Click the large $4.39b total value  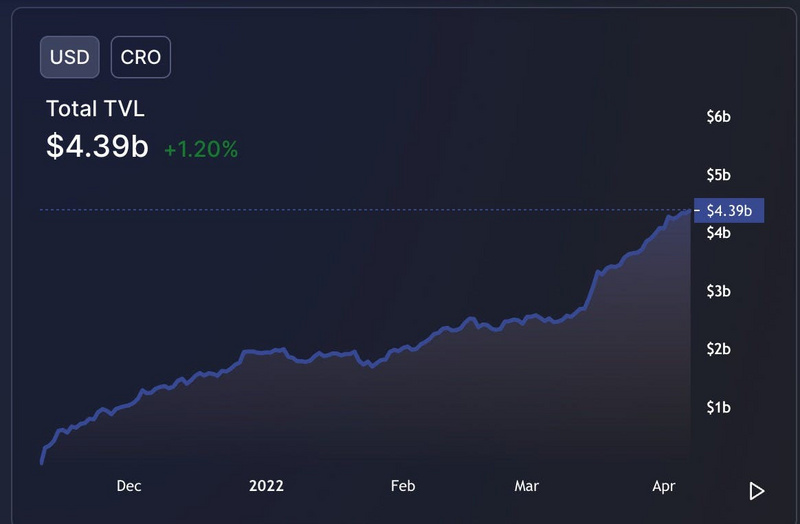point(97,146)
